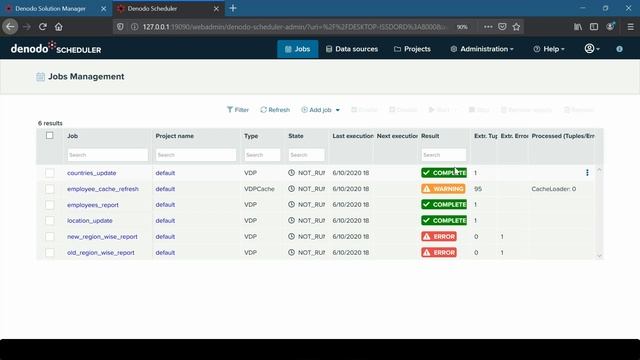The height and width of the screenshot is (360, 640).
Task: Open the employees_report job
Action: 93,205
